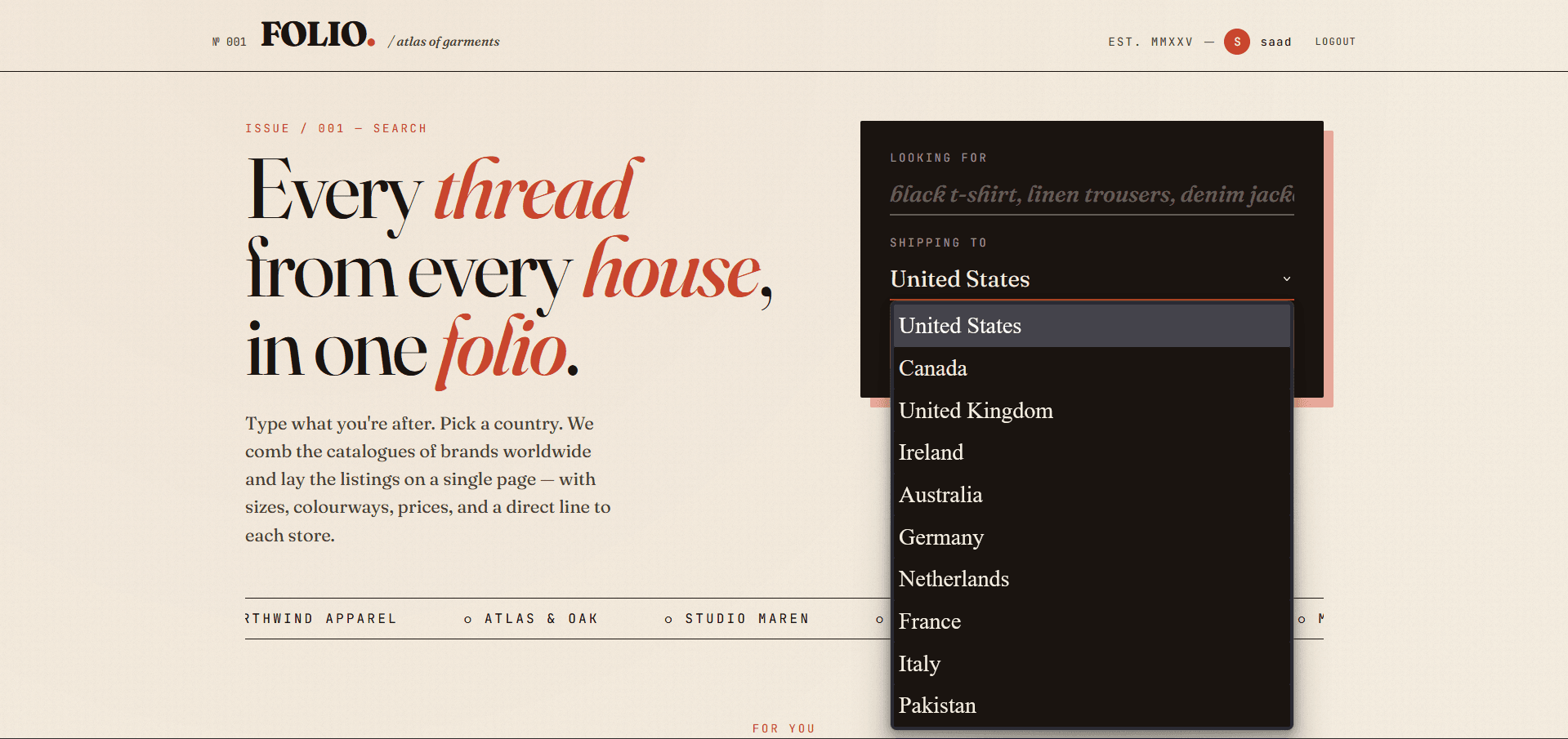Click the № 001 issue number
The width and height of the screenshot is (1568, 739).
[229, 42]
